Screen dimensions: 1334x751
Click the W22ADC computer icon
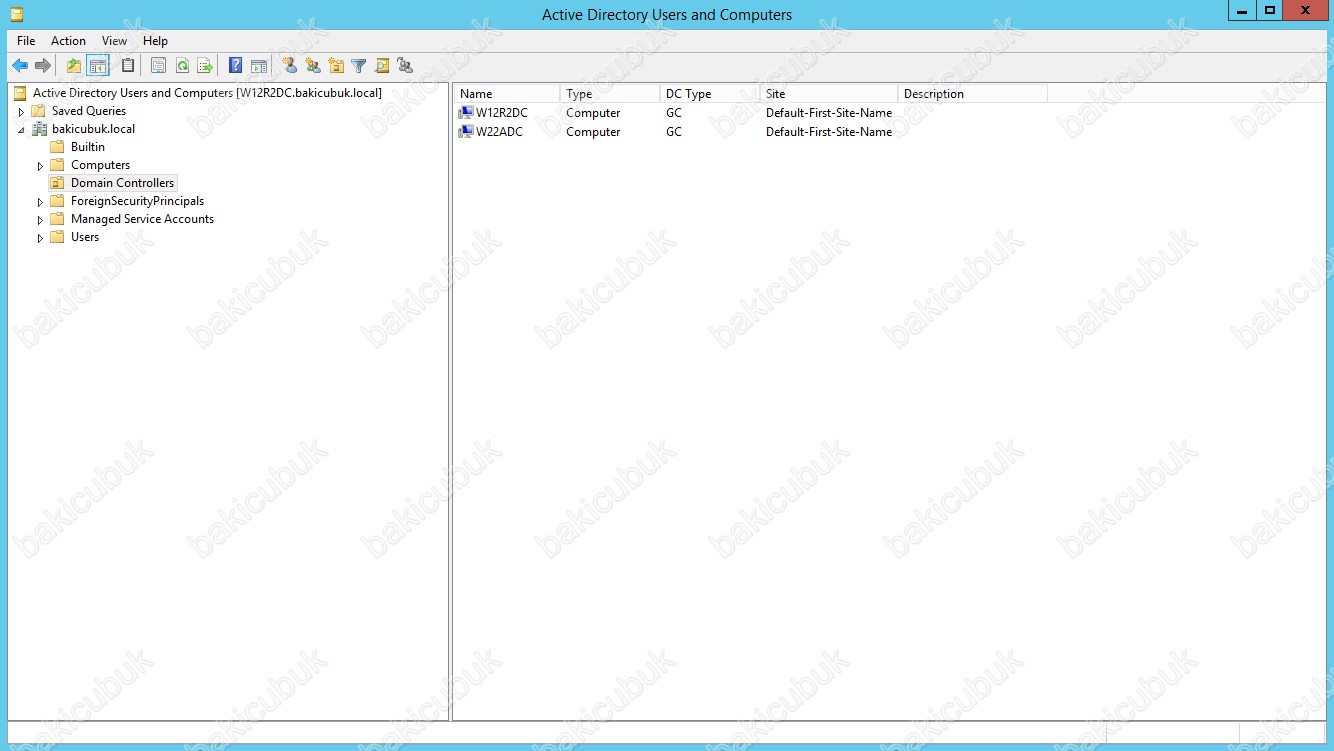tap(466, 132)
